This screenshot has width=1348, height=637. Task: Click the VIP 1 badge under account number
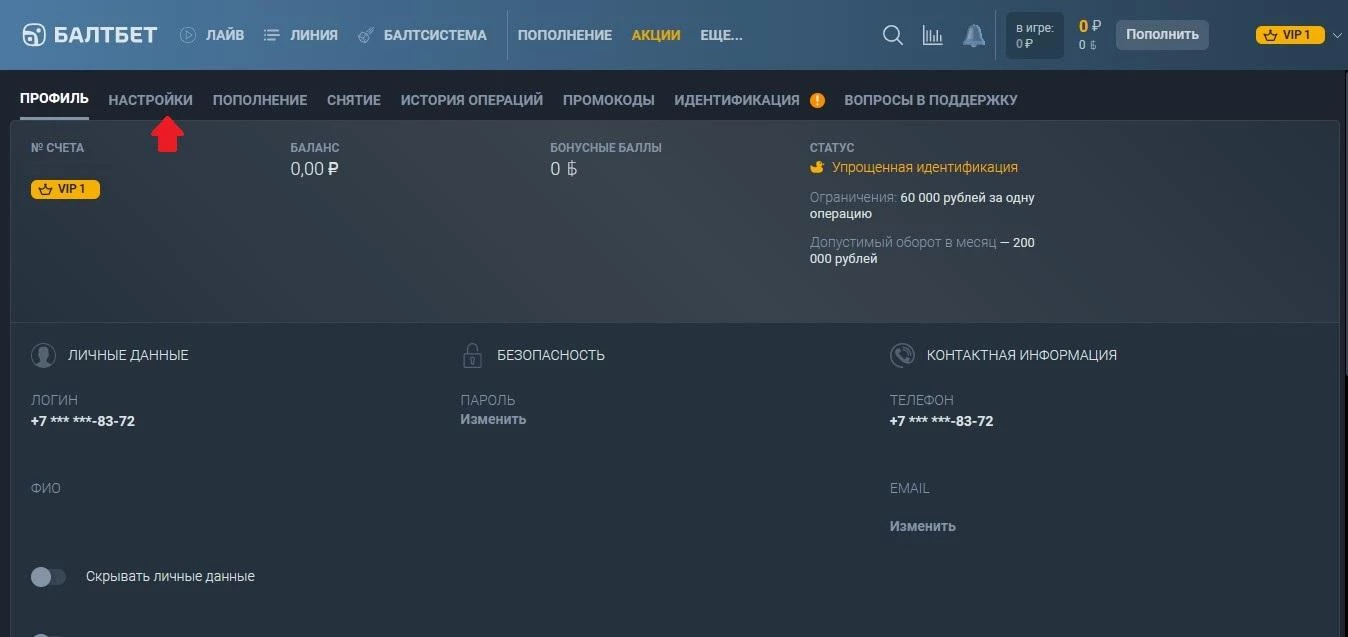pos(66,189)
